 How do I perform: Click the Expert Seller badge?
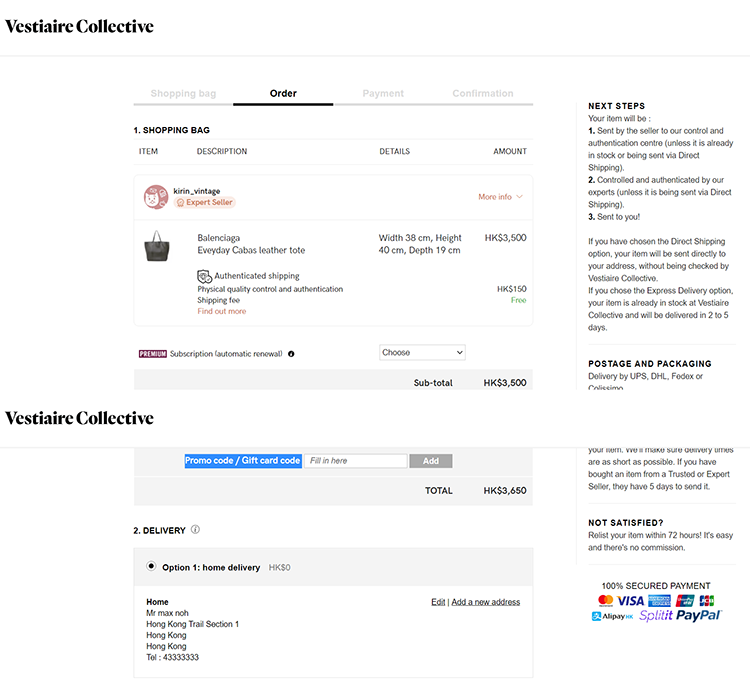[x=205, y=202]
